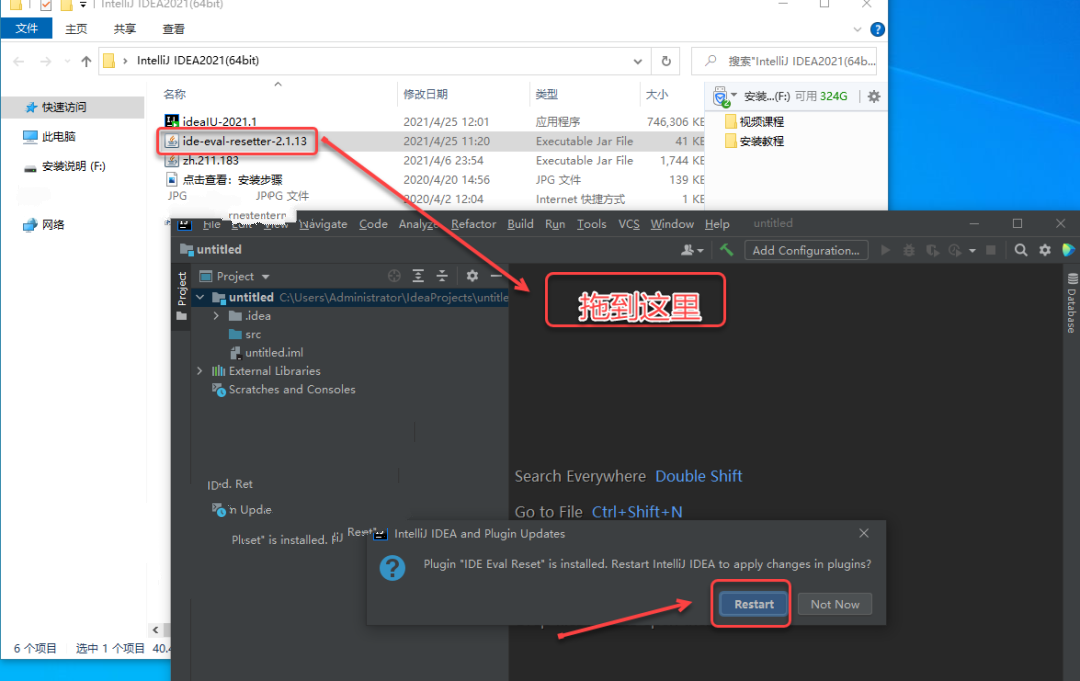
Task: Select the ideaIU-2021.1 application file
Action: click(210, 122)
